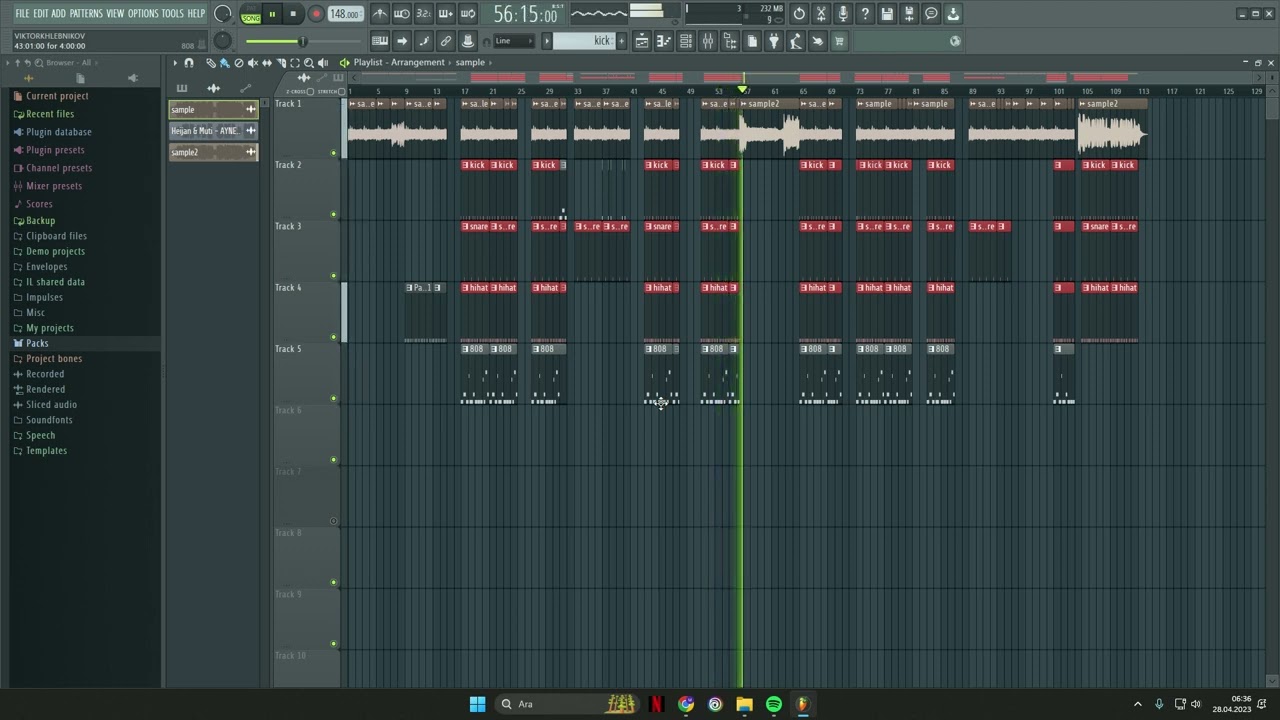
Task: Activate the Select tool in playlist
Action: click(295, 63)
